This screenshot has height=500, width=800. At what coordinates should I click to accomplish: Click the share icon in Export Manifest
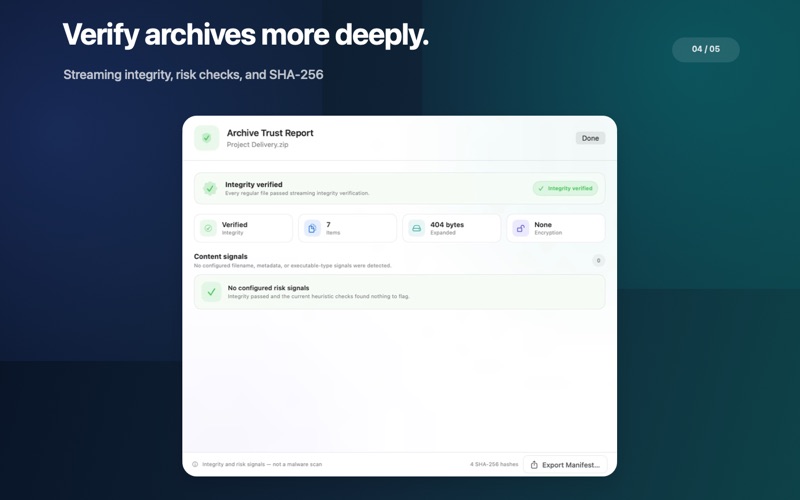point(534,465)
